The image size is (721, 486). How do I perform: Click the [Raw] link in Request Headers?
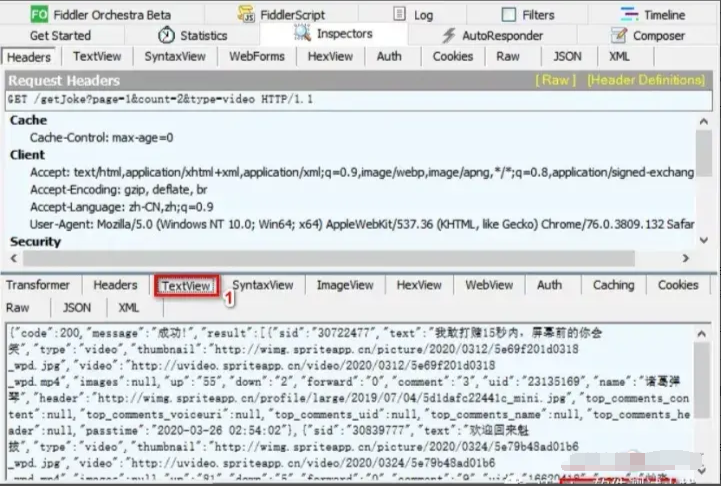click(555, 80)
